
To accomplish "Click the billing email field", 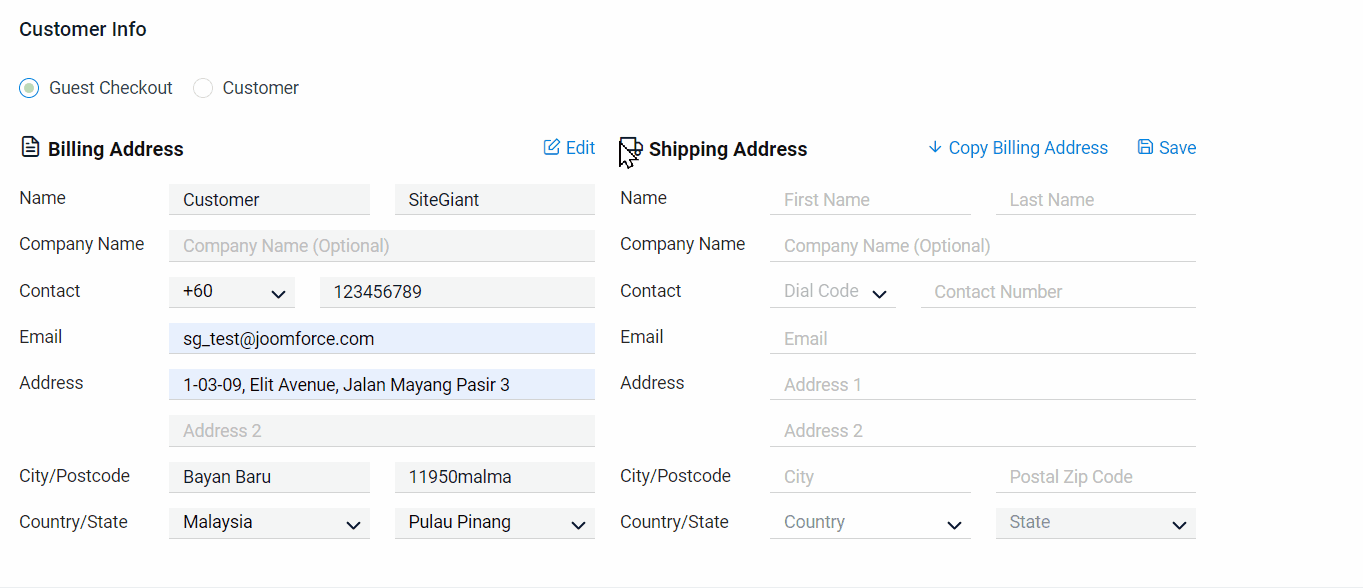I will click(381, 339).
